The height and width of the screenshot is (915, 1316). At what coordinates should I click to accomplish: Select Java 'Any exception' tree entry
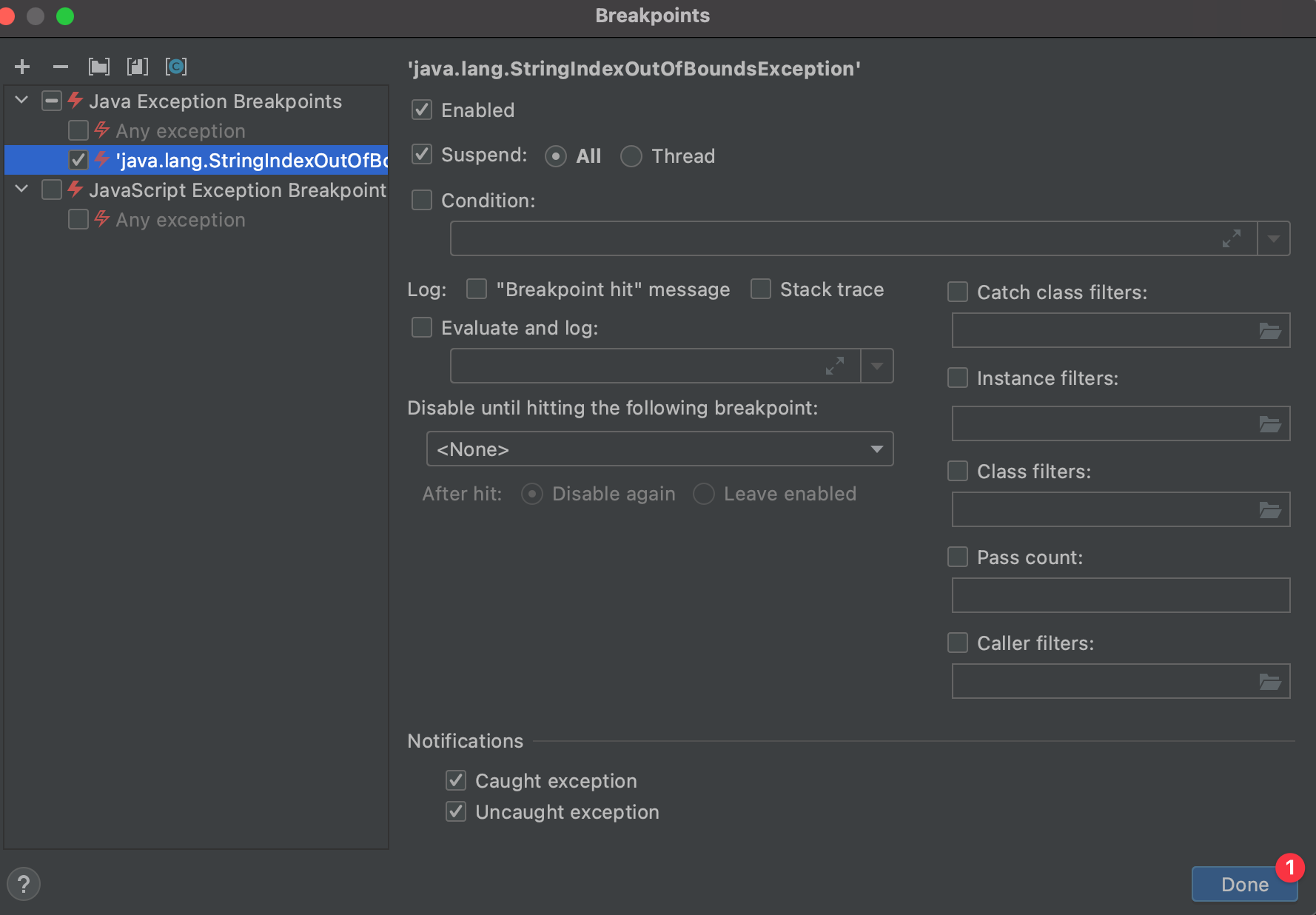tap(180, 131)
